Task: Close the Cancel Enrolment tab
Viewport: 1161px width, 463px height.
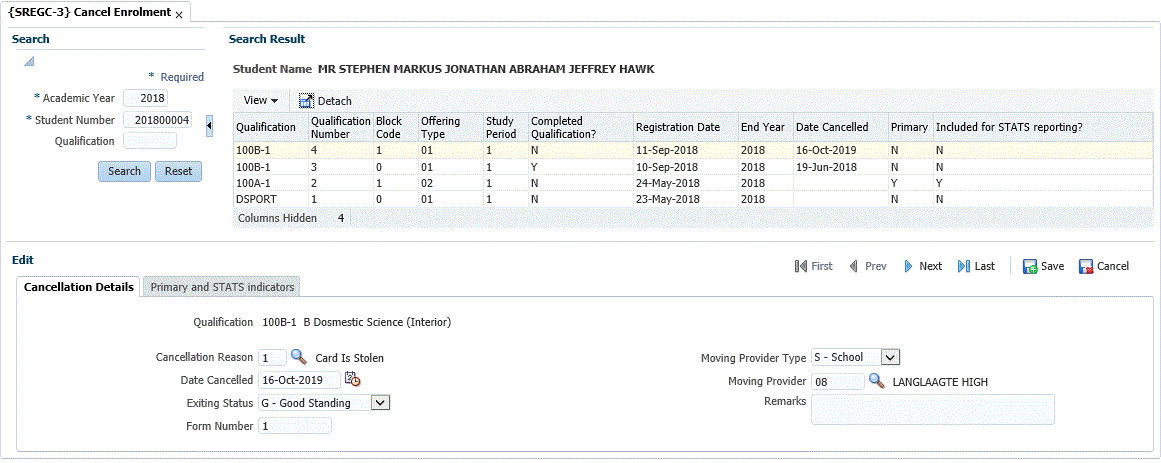Action: tap(179, 14)
